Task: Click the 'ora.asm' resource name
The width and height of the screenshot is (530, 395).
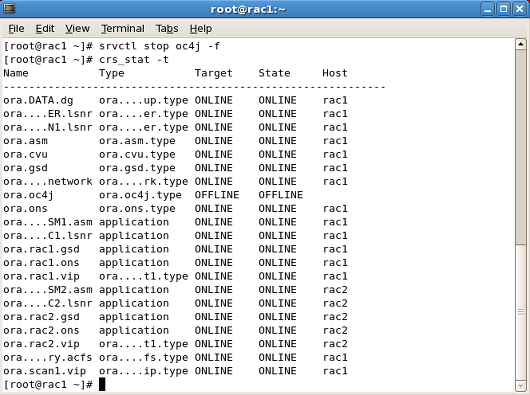Action: pyautogui.click(x=25, y=141)
